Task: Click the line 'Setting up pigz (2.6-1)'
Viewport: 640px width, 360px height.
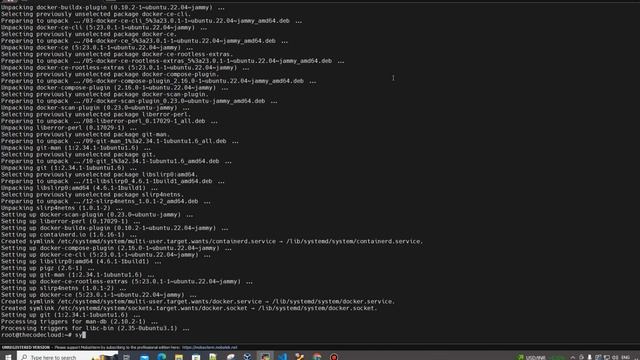Action: (47, 268)
